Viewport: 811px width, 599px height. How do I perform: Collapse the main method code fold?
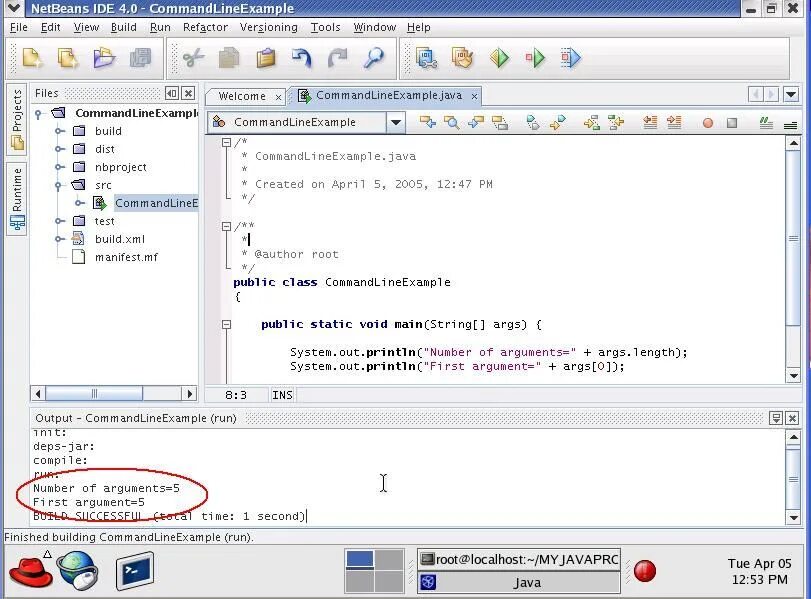[x=226, y=324]
